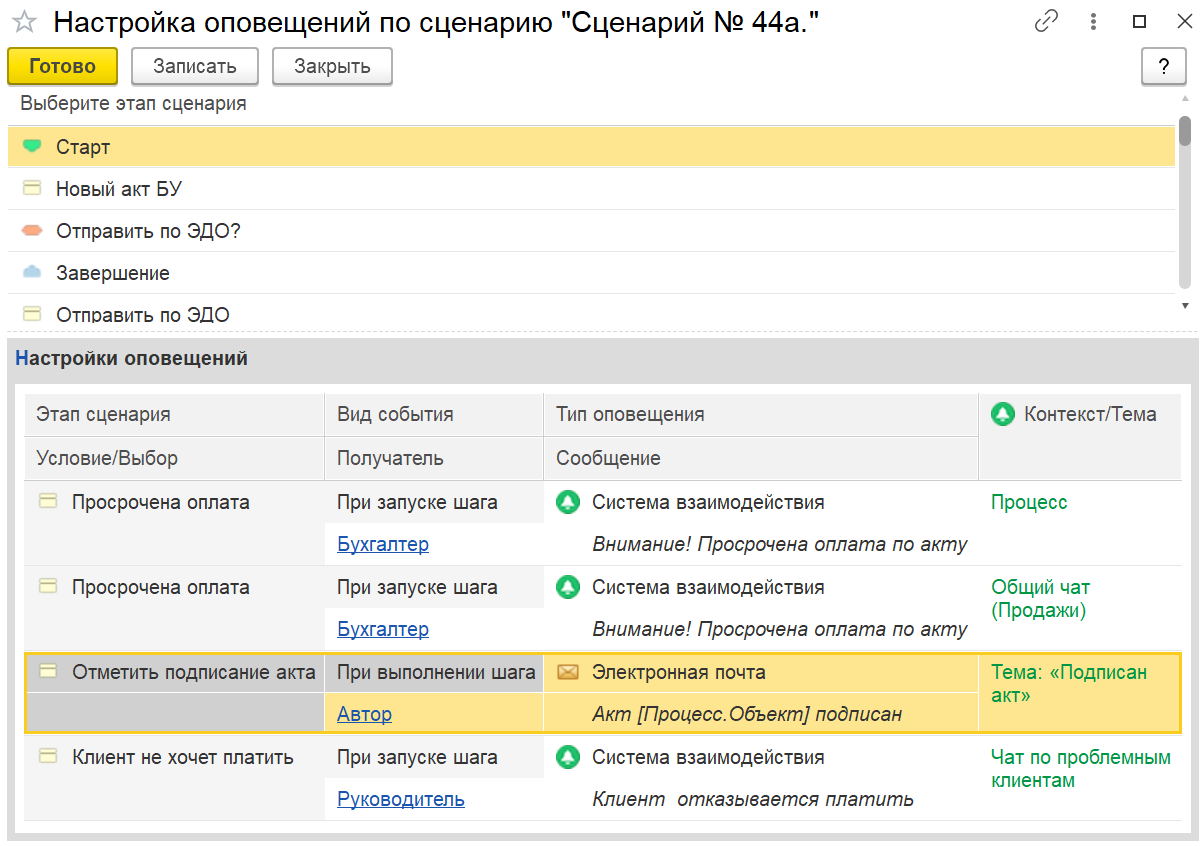Select the Новый акт БУ stage
The height and width of the screenshot is (846, 1204).
point(591,189)
